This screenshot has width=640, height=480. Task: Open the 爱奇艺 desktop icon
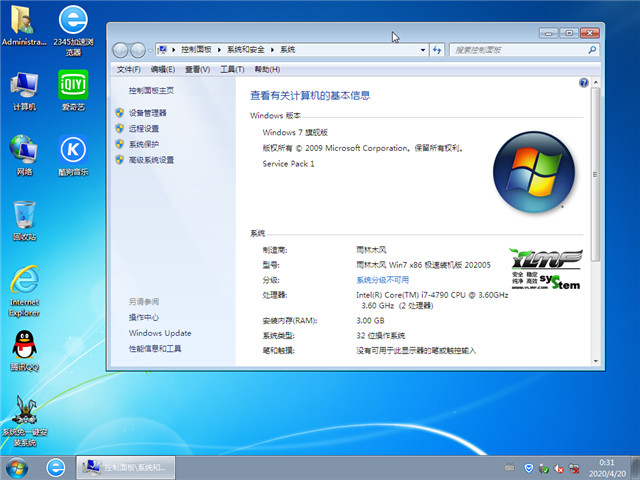72,86
